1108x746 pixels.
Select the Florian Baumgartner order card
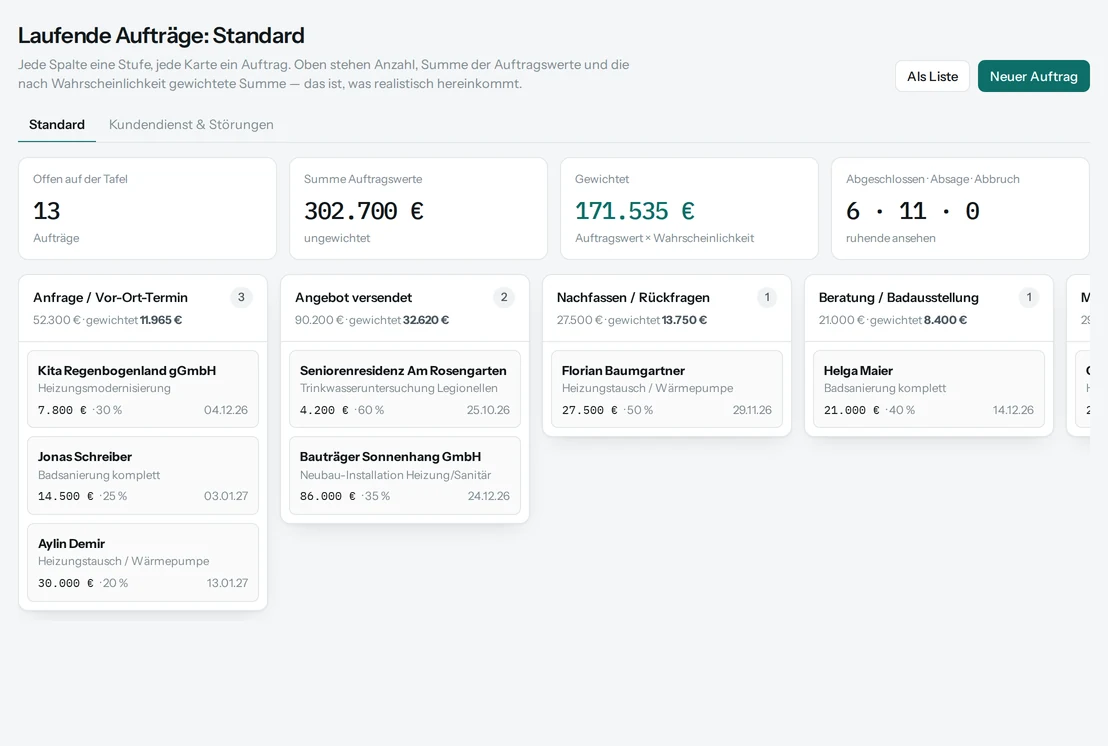(x=666, y=389)
